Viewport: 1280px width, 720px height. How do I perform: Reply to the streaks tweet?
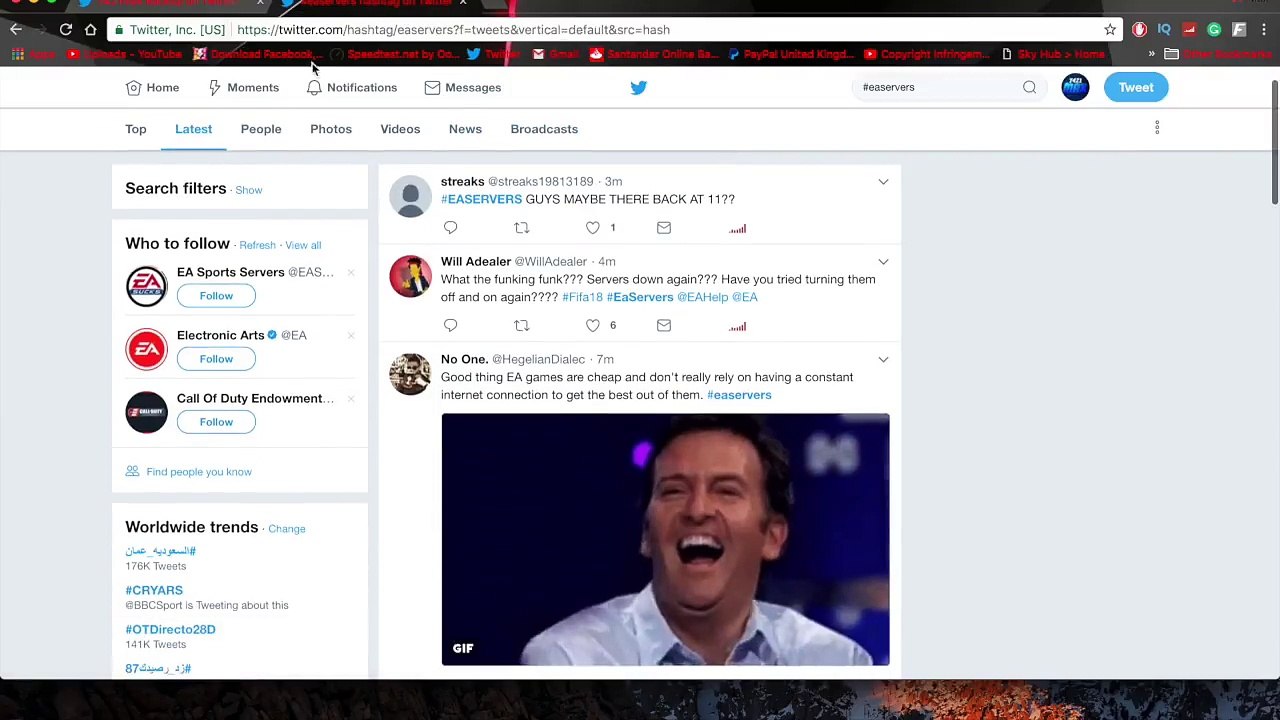pyautogui.click(x=450, y=228)
